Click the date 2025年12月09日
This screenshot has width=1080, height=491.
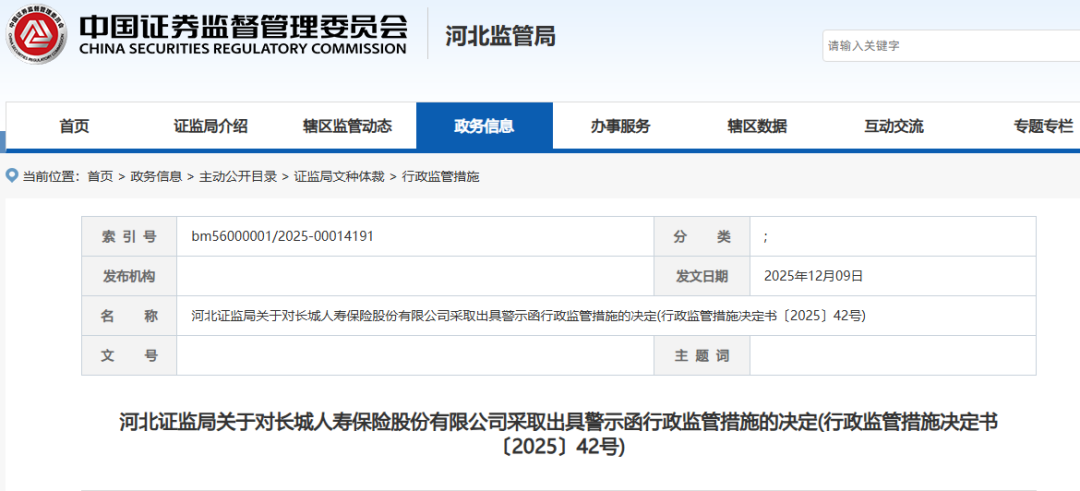tap(813, 276)
